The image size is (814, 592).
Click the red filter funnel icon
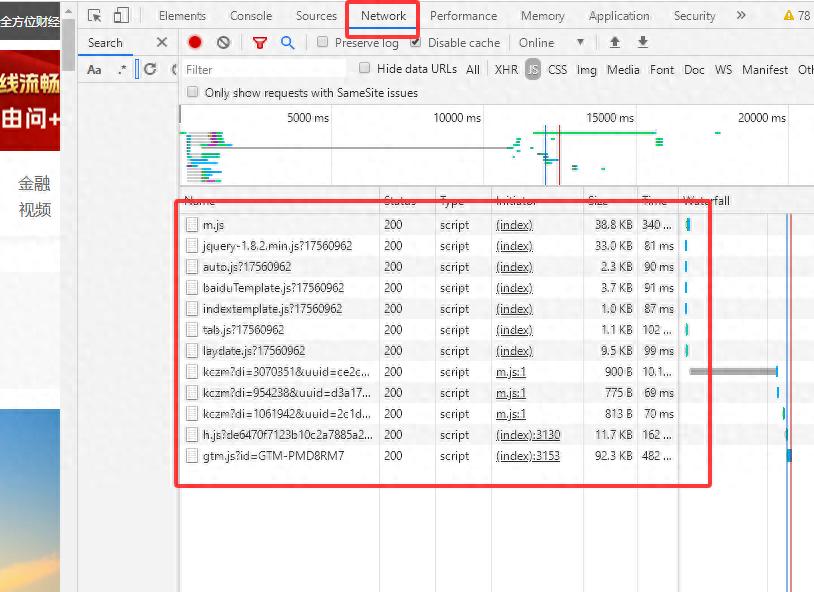pyautogui.click(x=260, y=42)
